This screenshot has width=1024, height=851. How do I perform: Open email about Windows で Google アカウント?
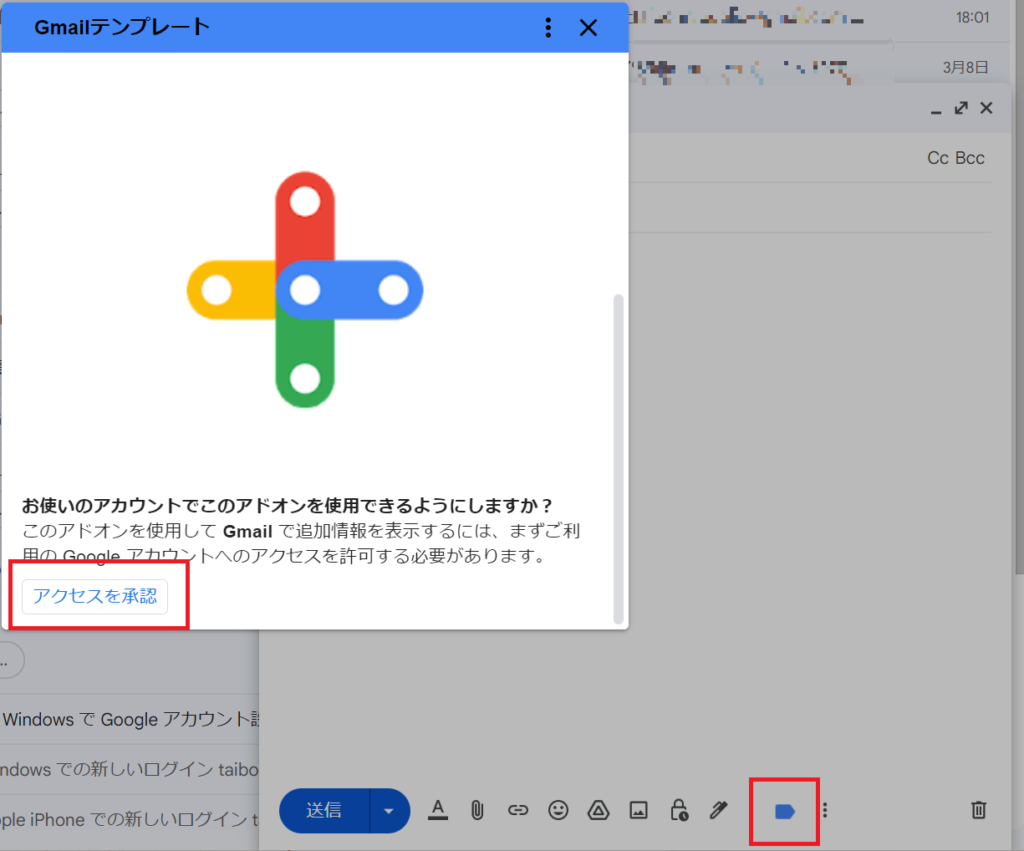(x=131, y=720)
